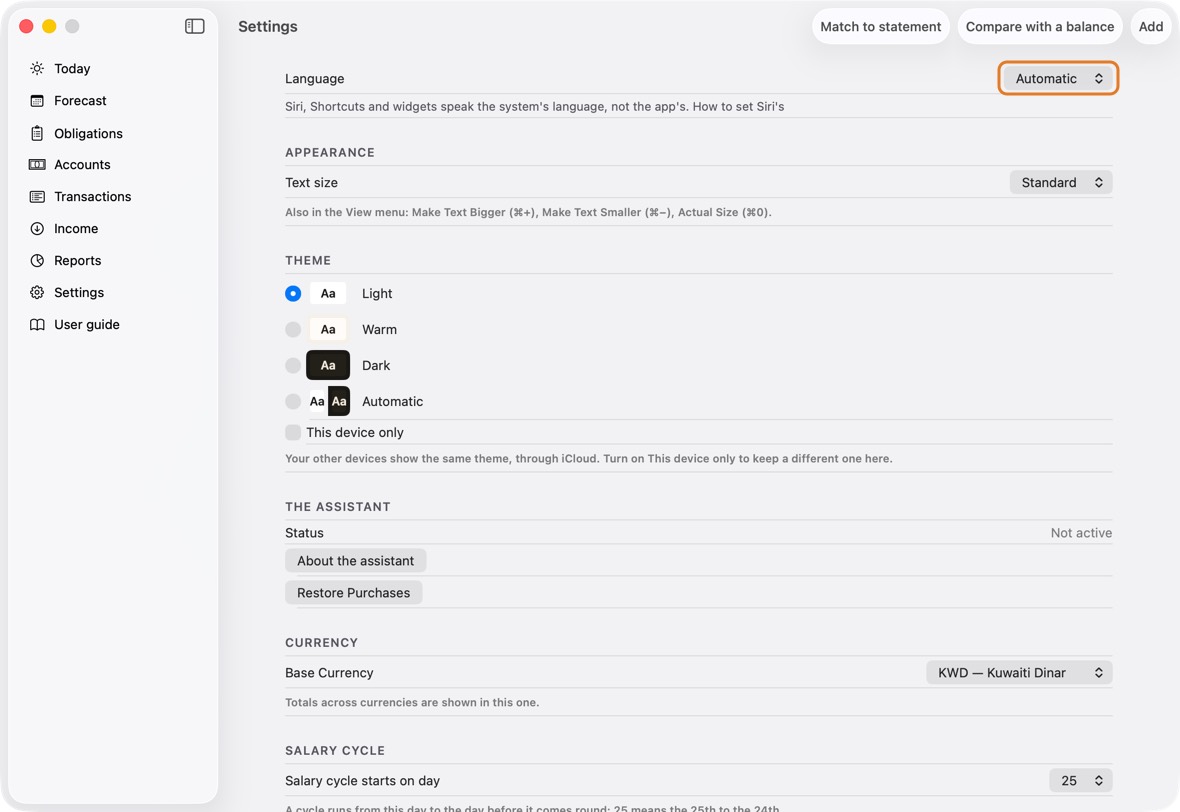Go to Forecast in the sidebar

coord(81,101)
